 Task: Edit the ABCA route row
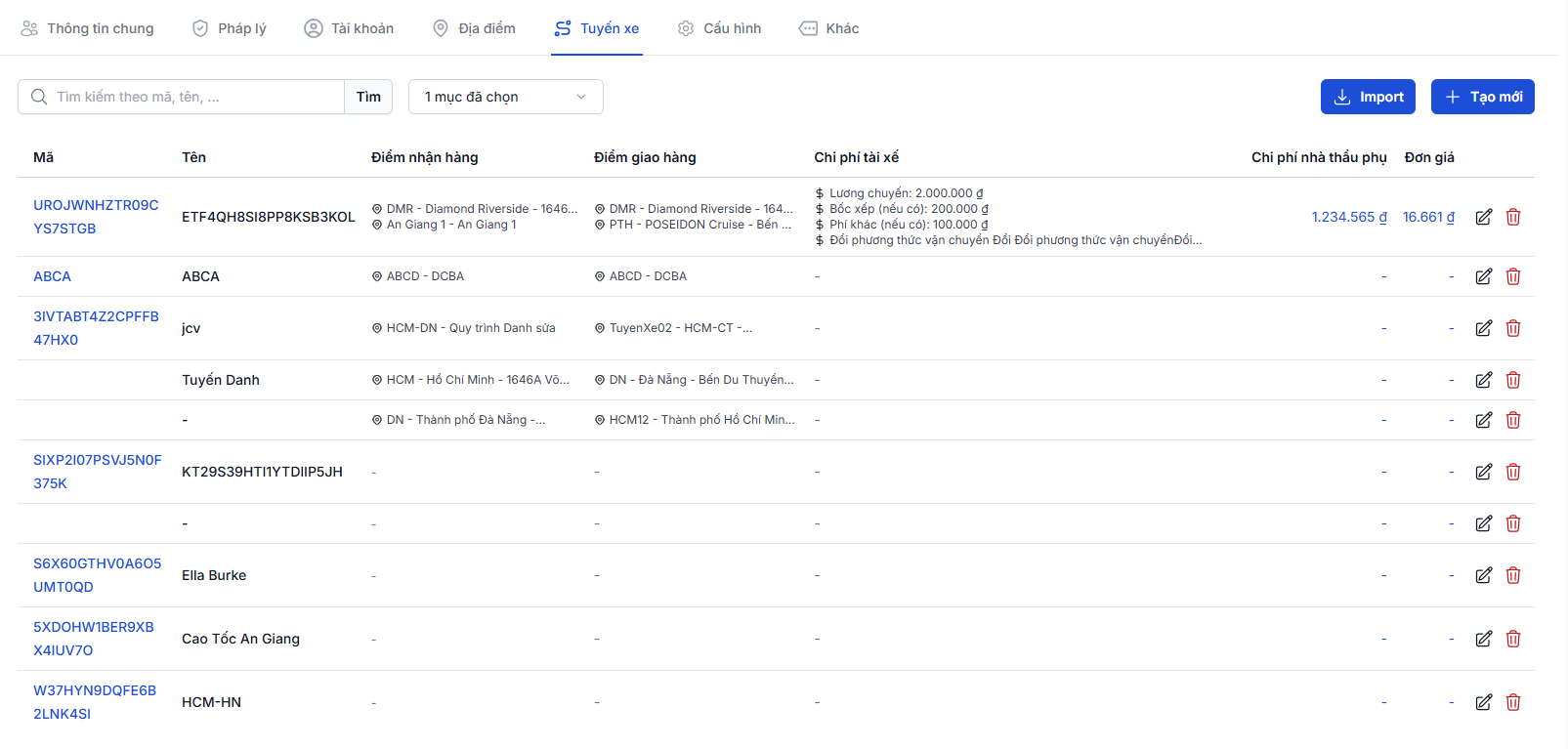click(x=1483, y=276)
